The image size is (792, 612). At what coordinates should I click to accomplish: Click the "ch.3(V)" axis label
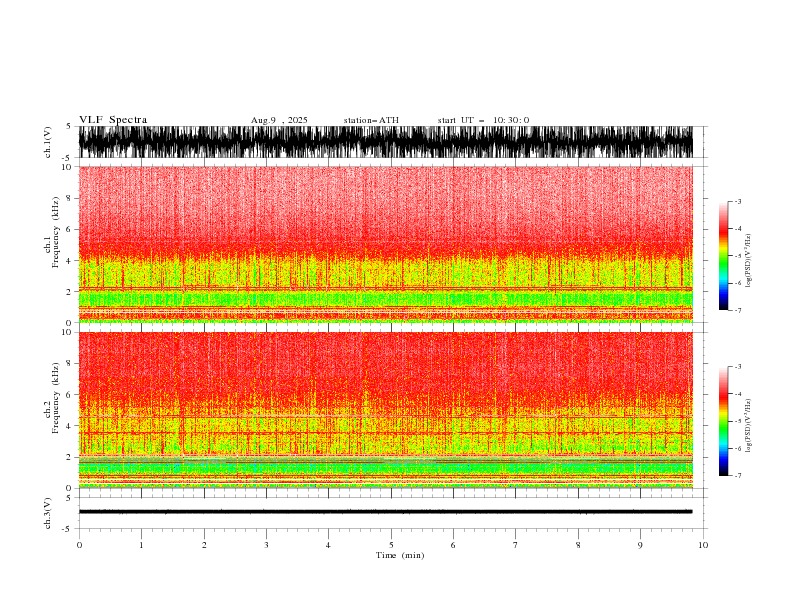(x=48, y=513)
